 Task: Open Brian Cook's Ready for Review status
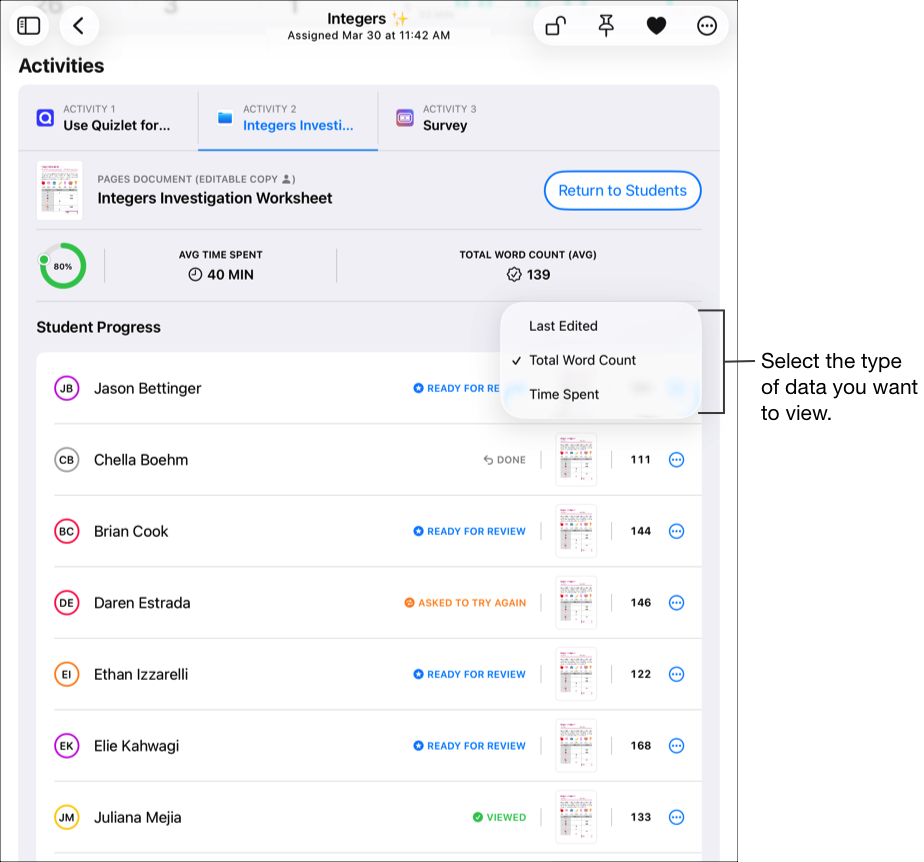[x=469, y=531]
